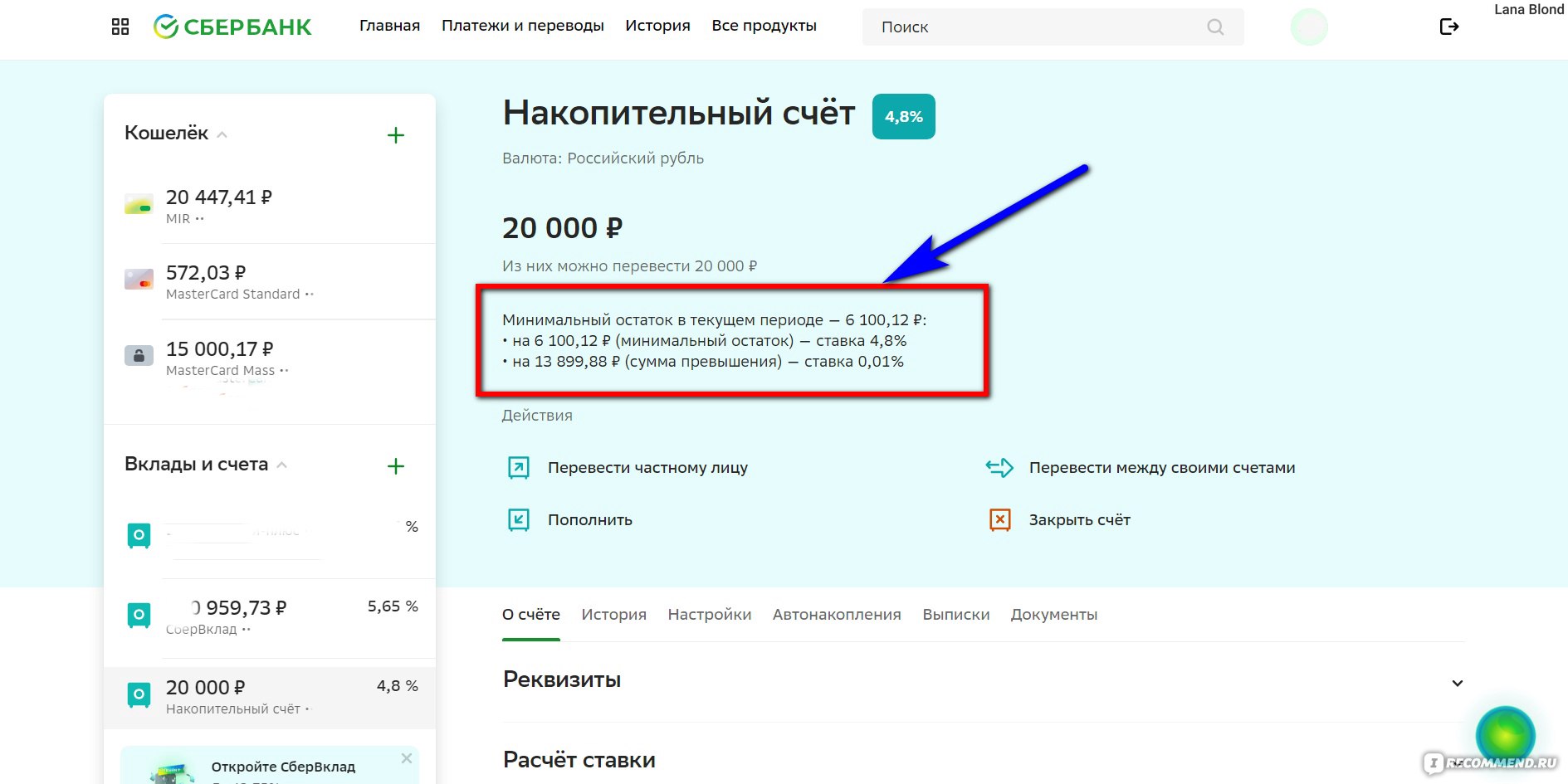Image resolution: width=1568 pixels, height=784 pixels.
Task: Switch to the История account tab
Action: pyautogui.click(x=613, y=615)
